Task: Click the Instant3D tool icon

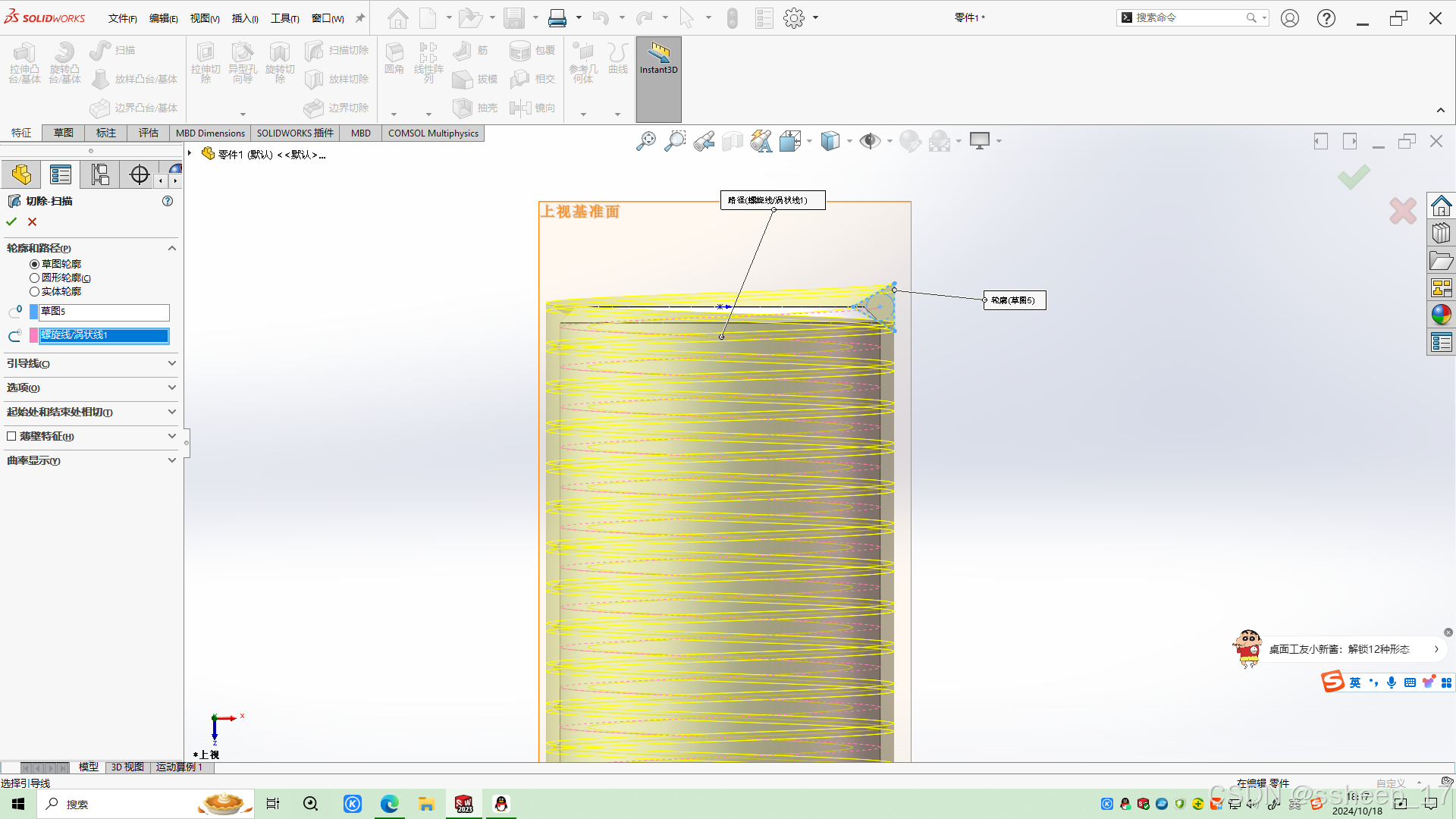Action: (658, 53)
